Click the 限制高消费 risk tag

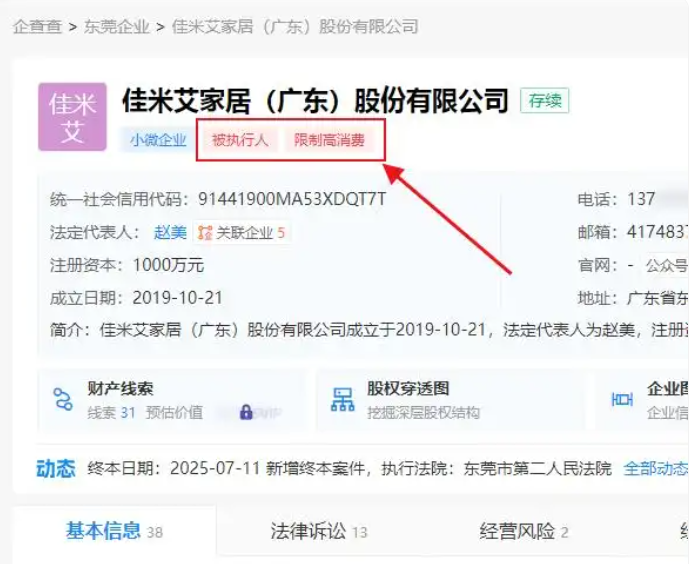click(x=329, y=140)
